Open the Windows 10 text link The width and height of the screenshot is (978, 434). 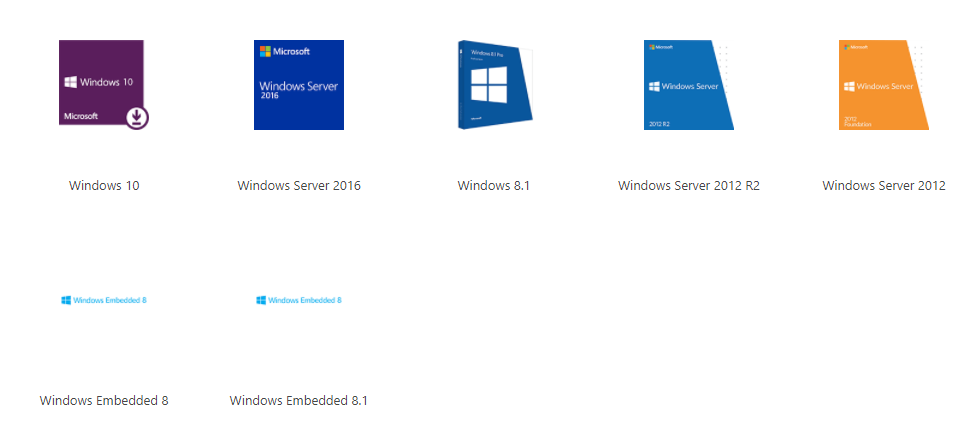(104, 185)
